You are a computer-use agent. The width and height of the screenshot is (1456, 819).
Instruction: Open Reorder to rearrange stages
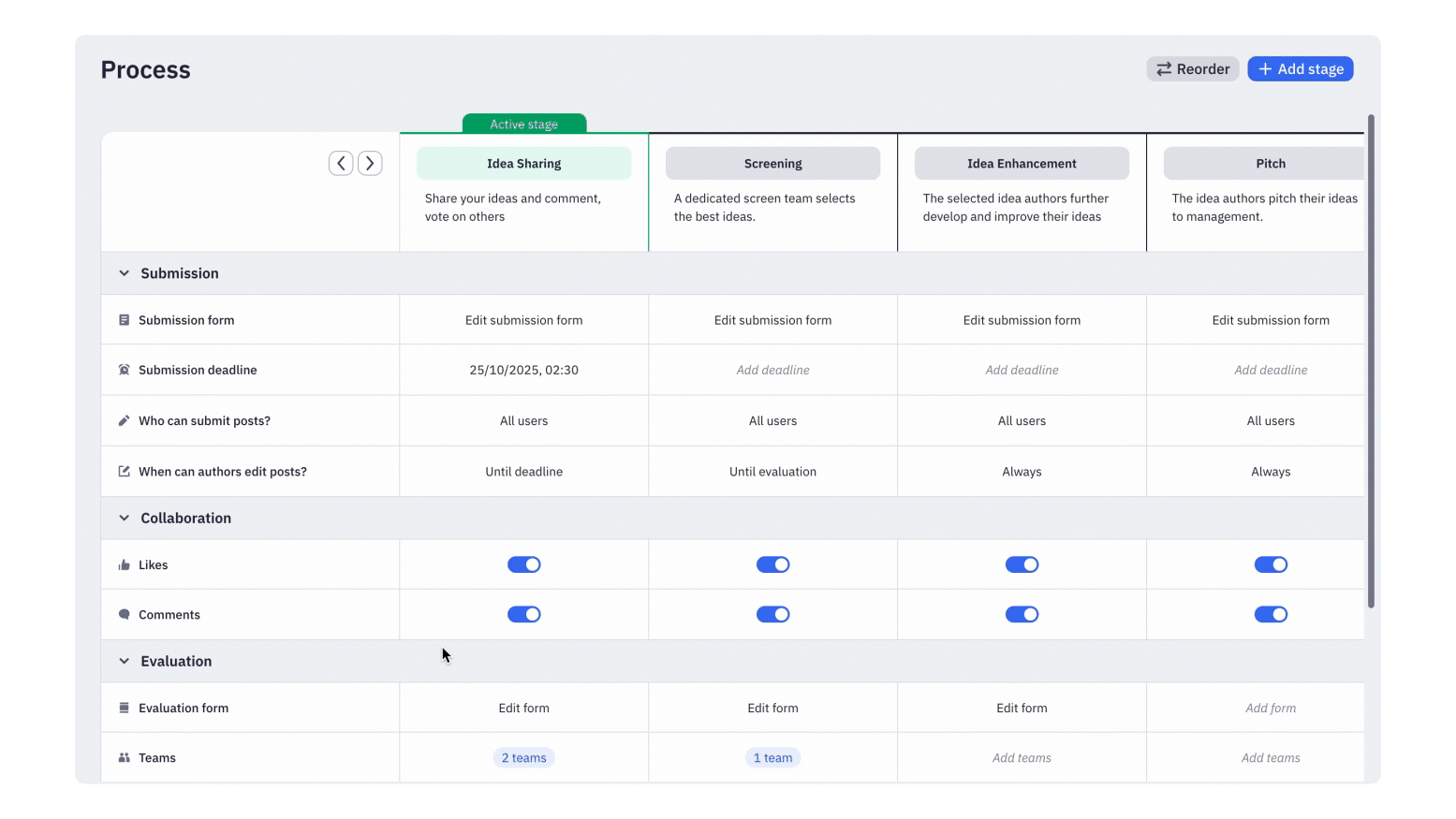click(1192, 68)
